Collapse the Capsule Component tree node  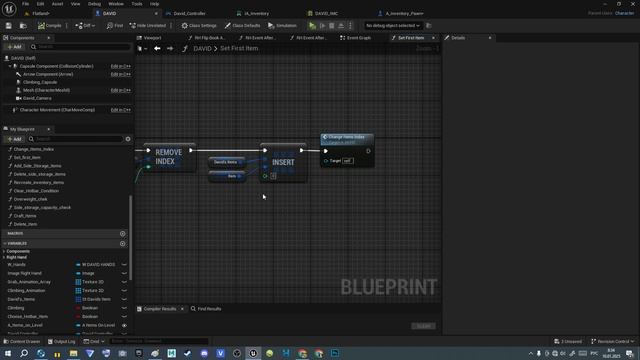pyautogui.click(x=10, y=66)
